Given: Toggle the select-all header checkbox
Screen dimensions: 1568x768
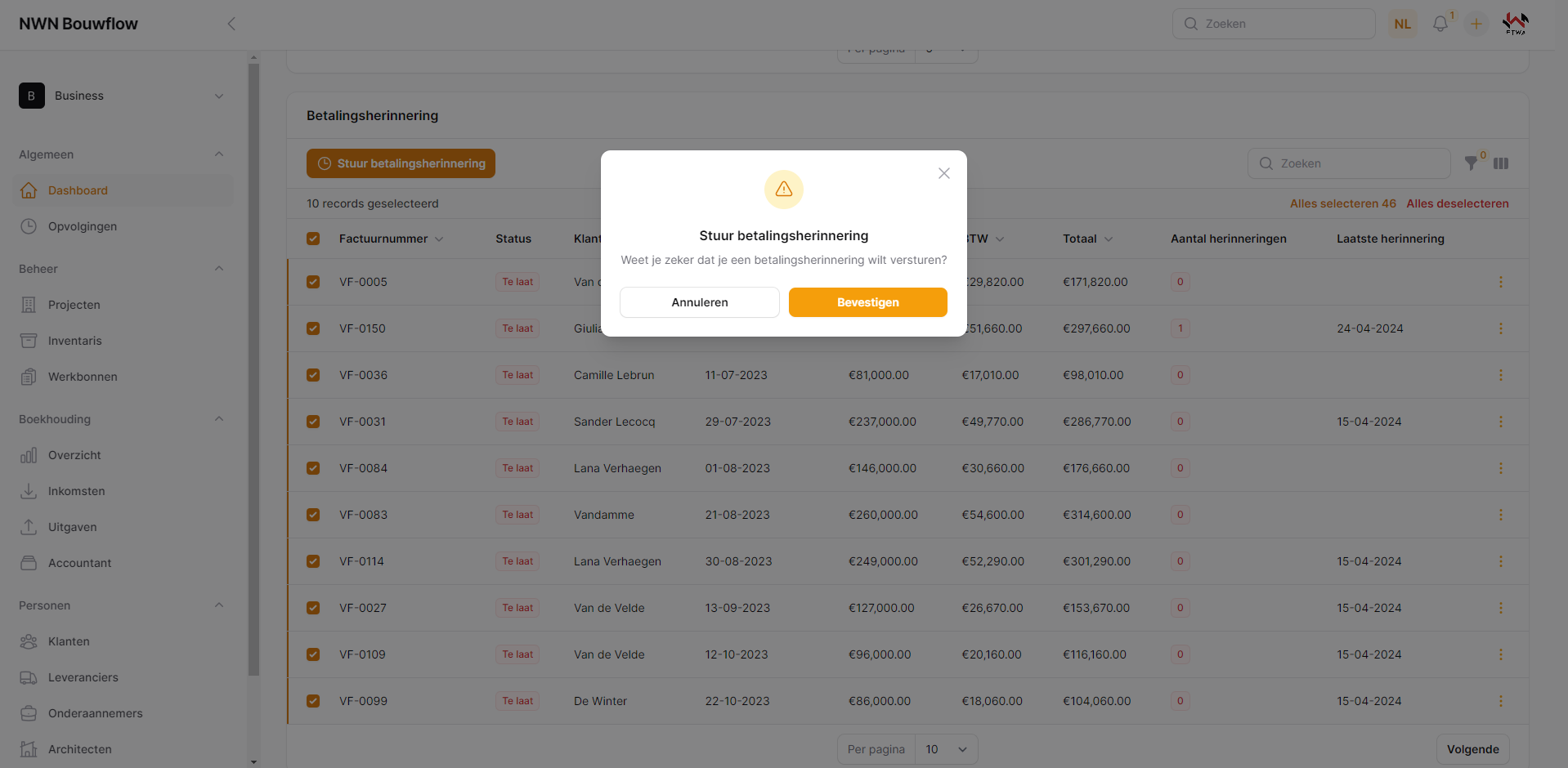Looking at the screenshot, I should [x=313, y=239].
